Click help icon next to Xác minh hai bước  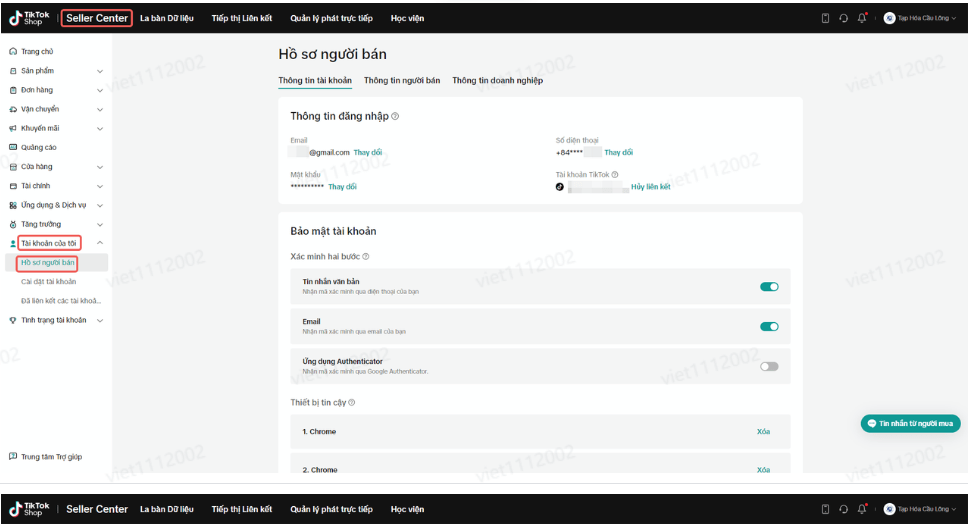click(x=366, y=257)
